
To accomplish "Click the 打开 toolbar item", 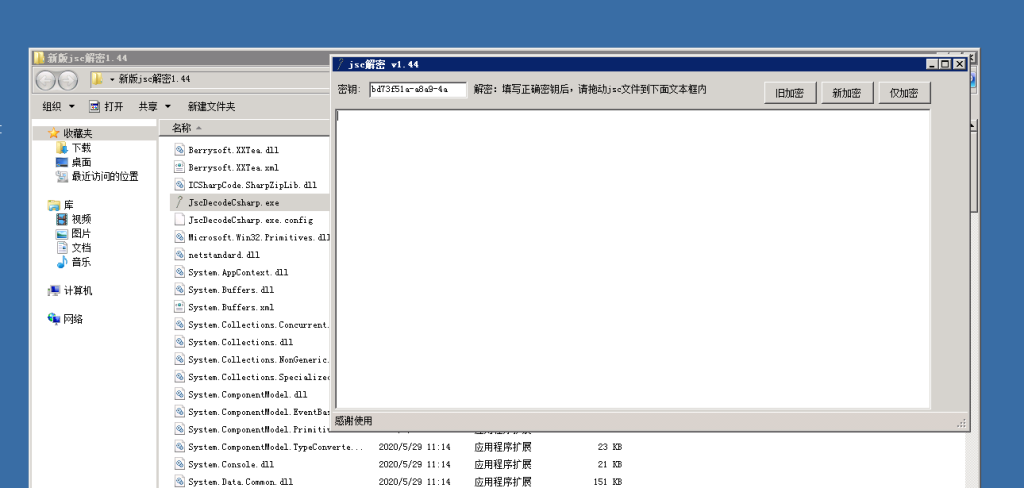I will (107, 106).
